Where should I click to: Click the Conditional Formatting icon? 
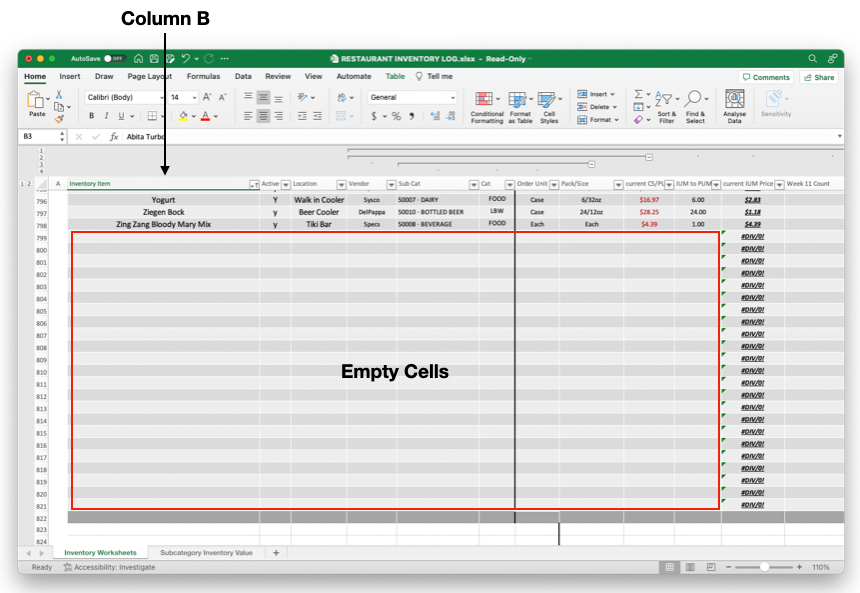[486, 100]
